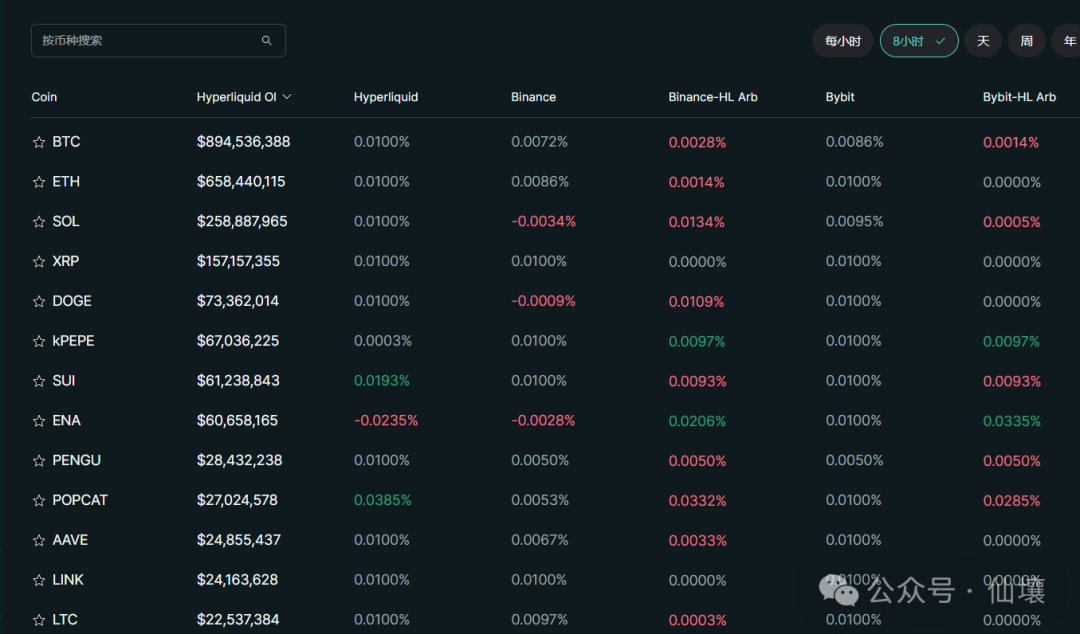This screenshot has height=634, width=1080.
Task: Open the Hyperliquid OI sort chevron
Action: pyautogui.click(x=287, y=97)
